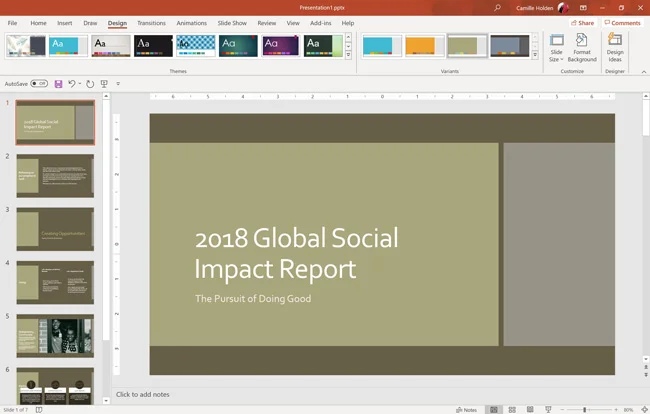Click the Undo arrow icon
Viewport: 650px width, 414px height.
72,84
